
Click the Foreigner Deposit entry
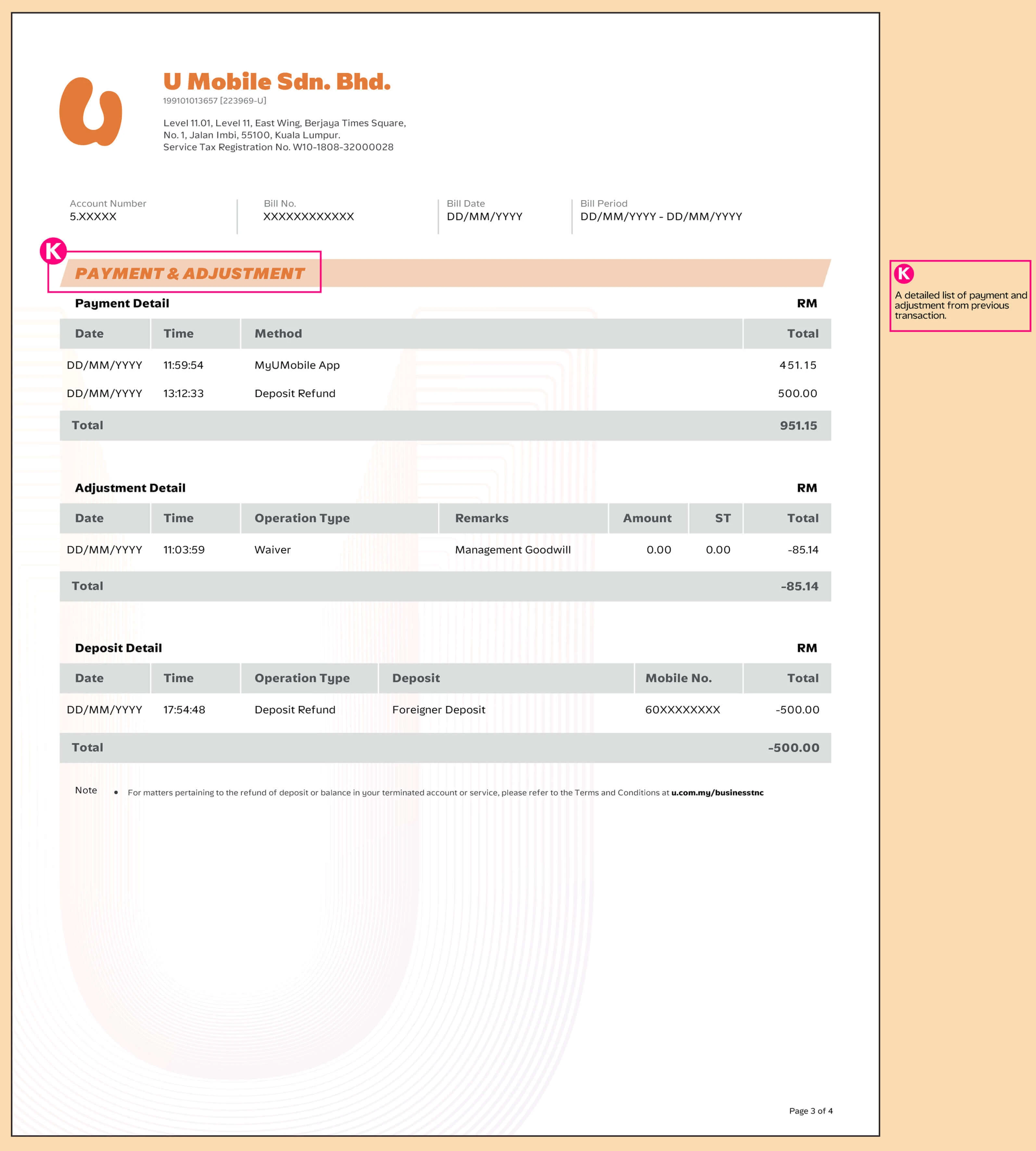click(x=438, y=709)
